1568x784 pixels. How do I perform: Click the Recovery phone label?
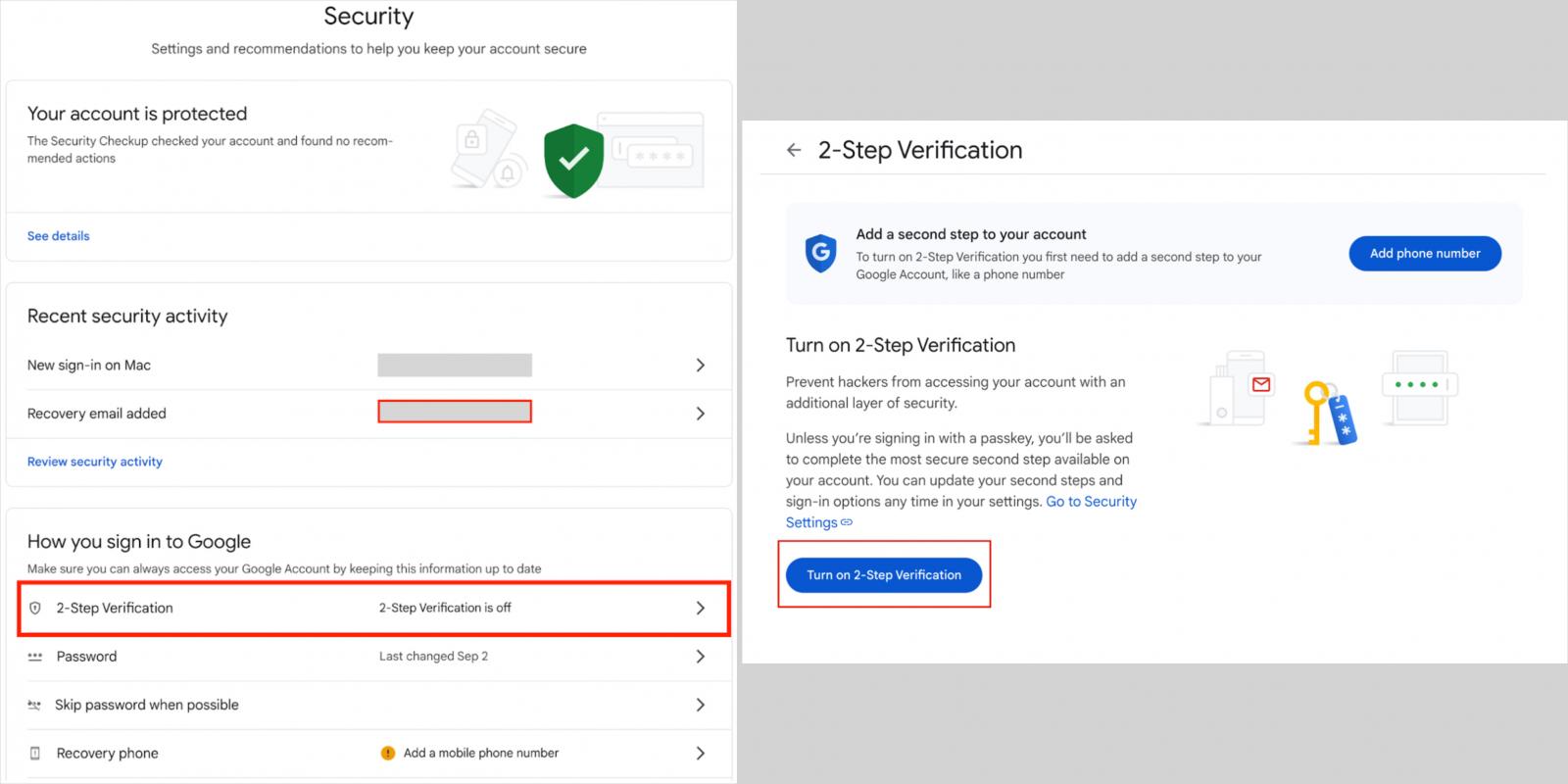pyautogui.click(x=107, y=753)
